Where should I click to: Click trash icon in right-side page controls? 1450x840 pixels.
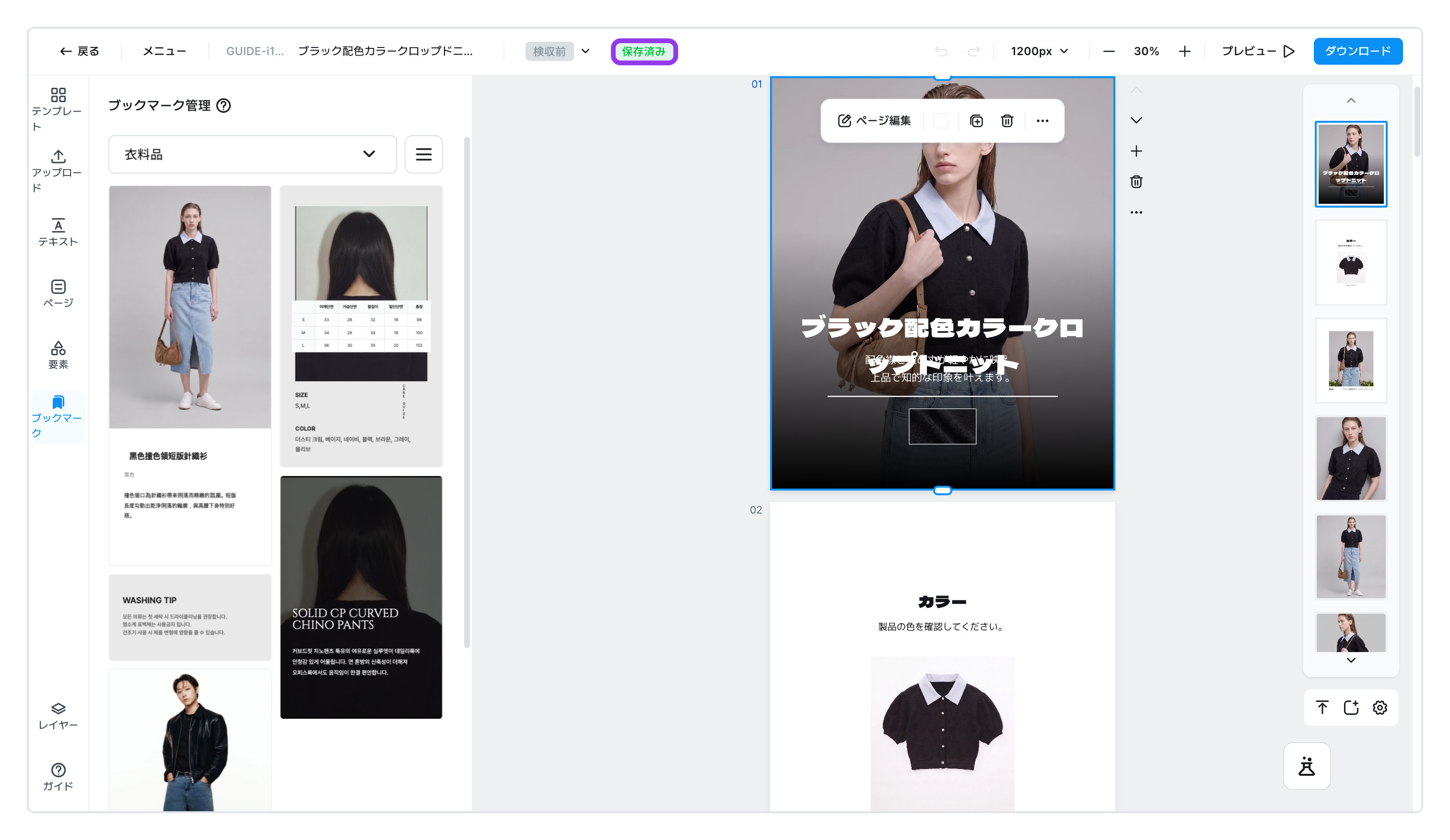[1136, 182]
